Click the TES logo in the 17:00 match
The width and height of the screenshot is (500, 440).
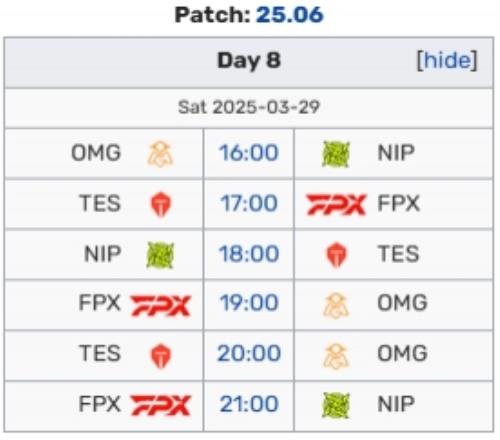[x=161, y=204]
